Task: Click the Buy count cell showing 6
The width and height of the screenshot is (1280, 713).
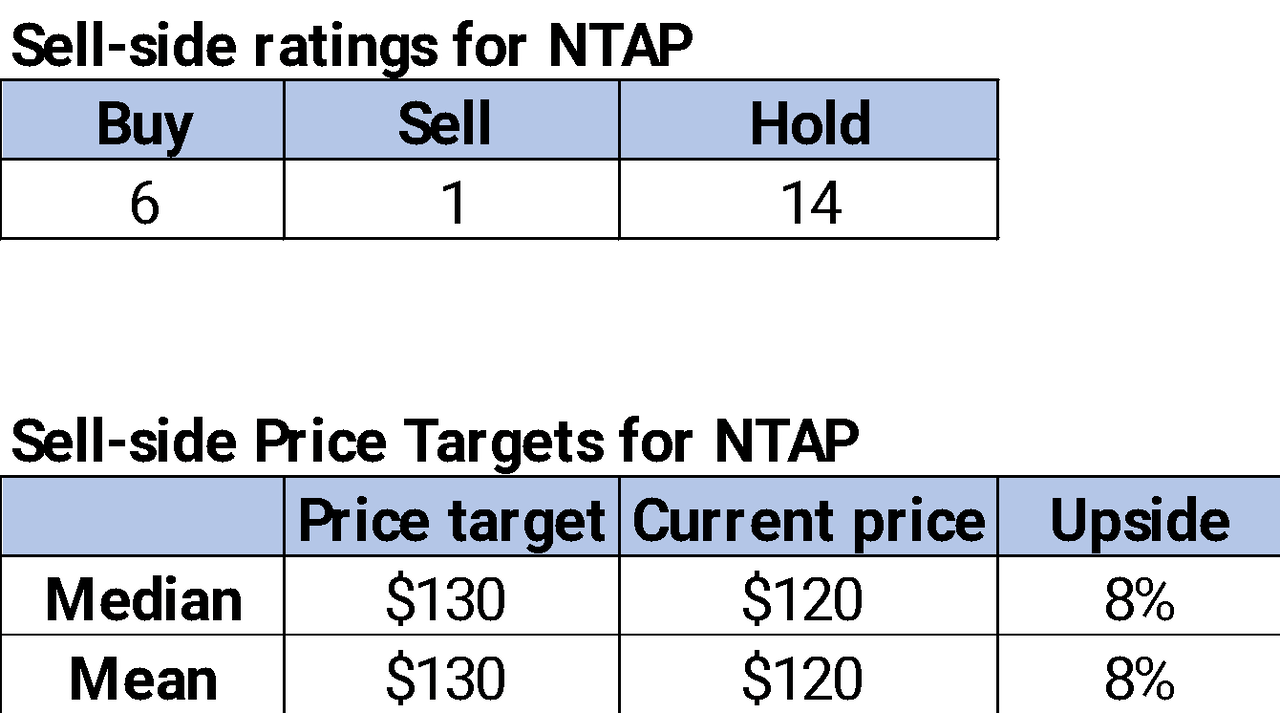Action: click(x=143, y=201)
